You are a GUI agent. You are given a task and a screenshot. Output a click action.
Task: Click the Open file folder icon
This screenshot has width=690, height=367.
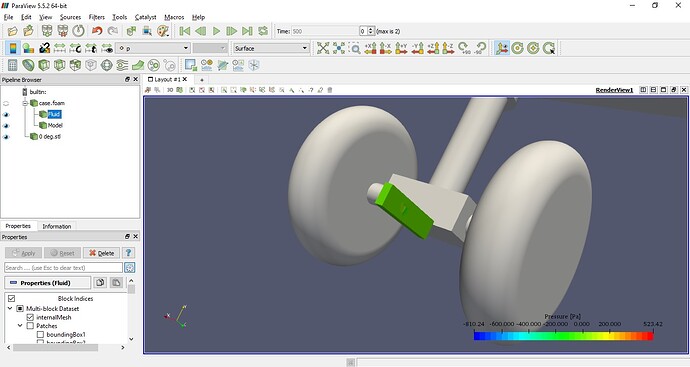pyautogui.click(x=12, y=31)
